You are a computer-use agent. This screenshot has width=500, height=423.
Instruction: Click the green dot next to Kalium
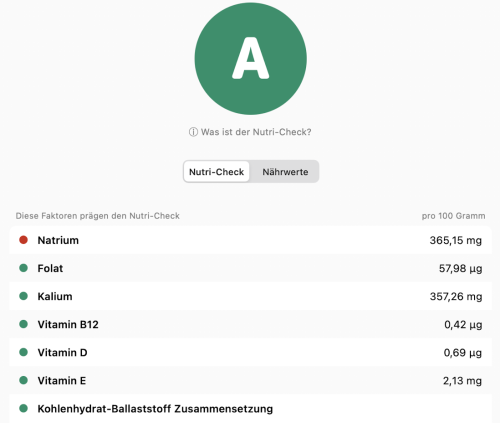[x=23, y=296]
